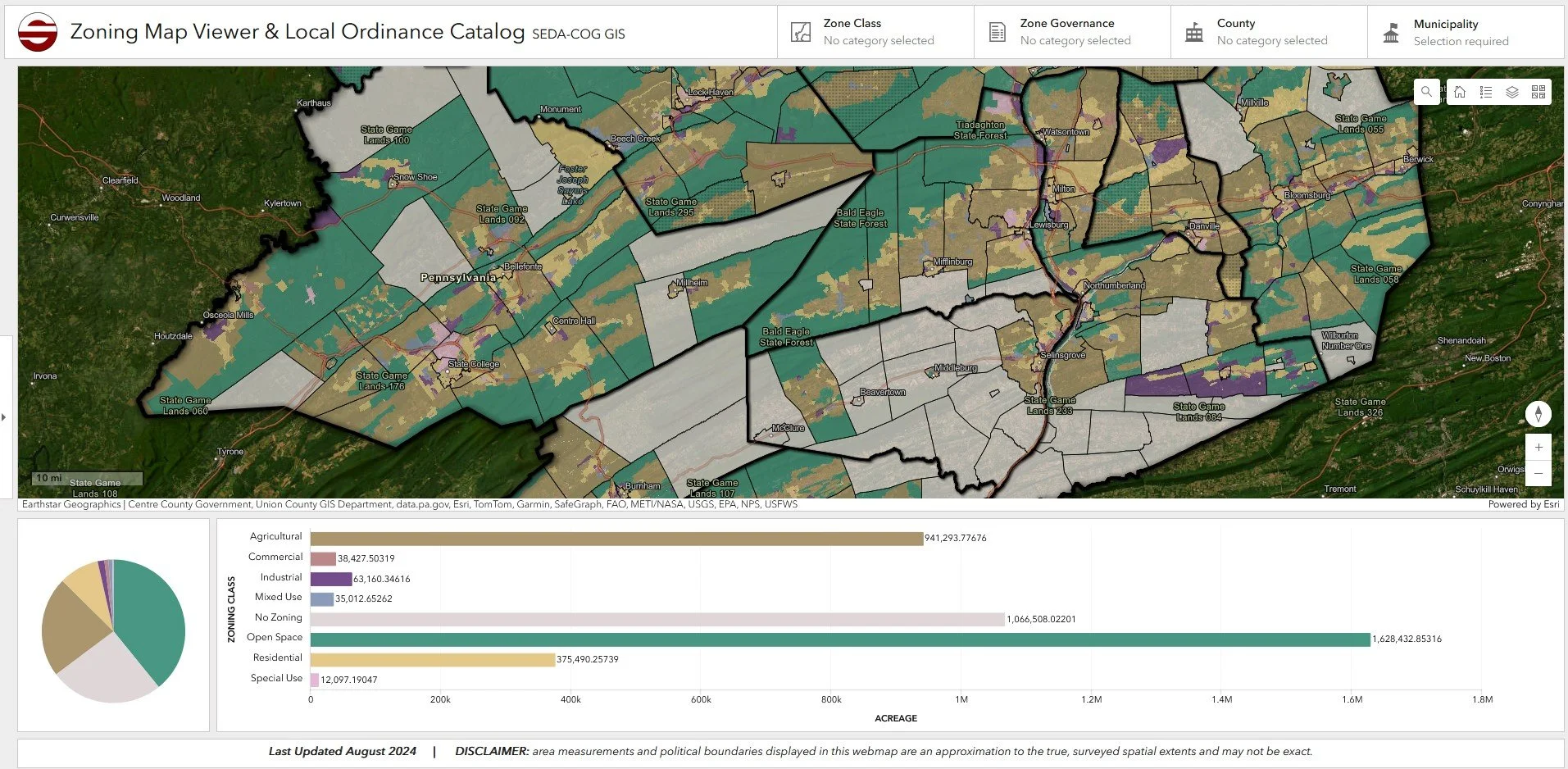Screen dimensions: 1568x769
Task: Zoom in with the plus button
Action: point(1538,447)
